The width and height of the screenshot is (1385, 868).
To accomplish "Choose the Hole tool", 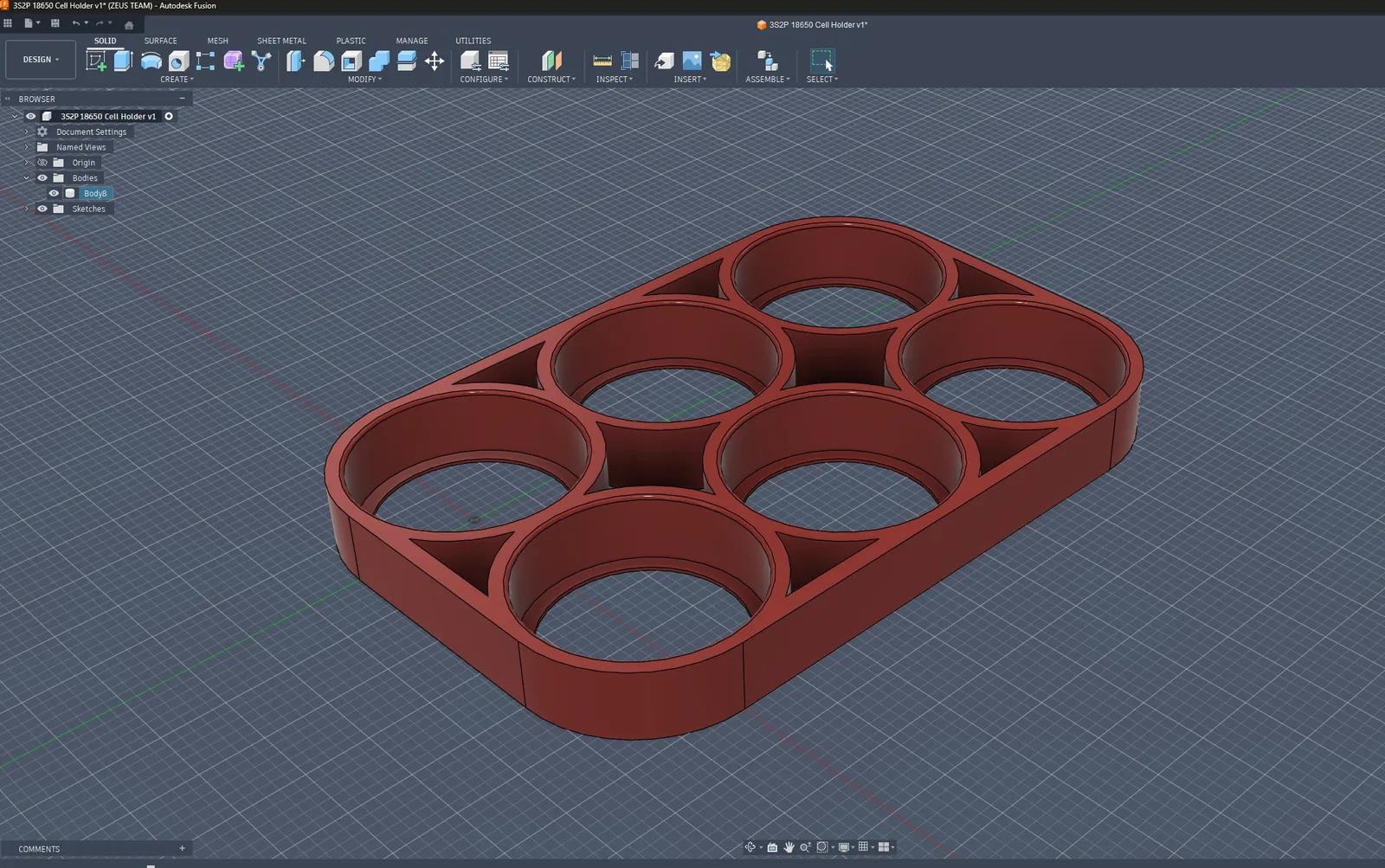I will point(178,61).
